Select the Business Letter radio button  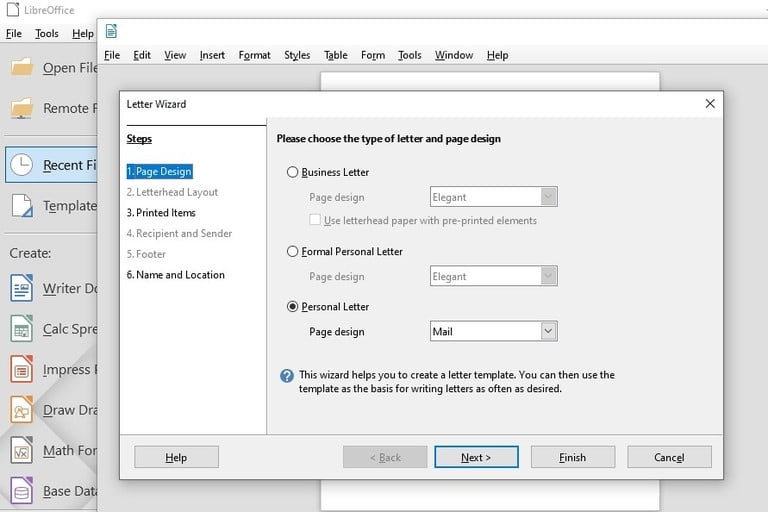point(293,172)
